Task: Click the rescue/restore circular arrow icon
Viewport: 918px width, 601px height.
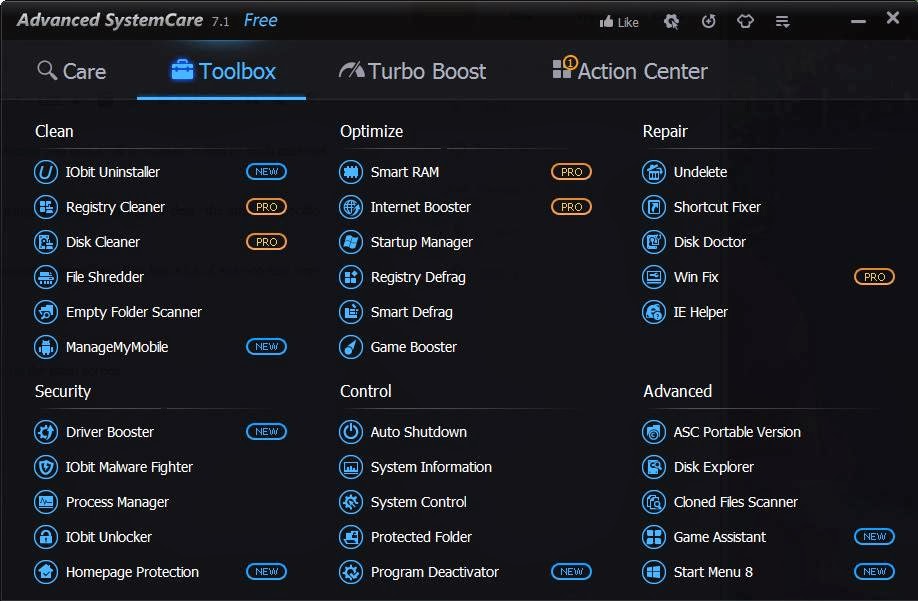Action: point(708,21)
